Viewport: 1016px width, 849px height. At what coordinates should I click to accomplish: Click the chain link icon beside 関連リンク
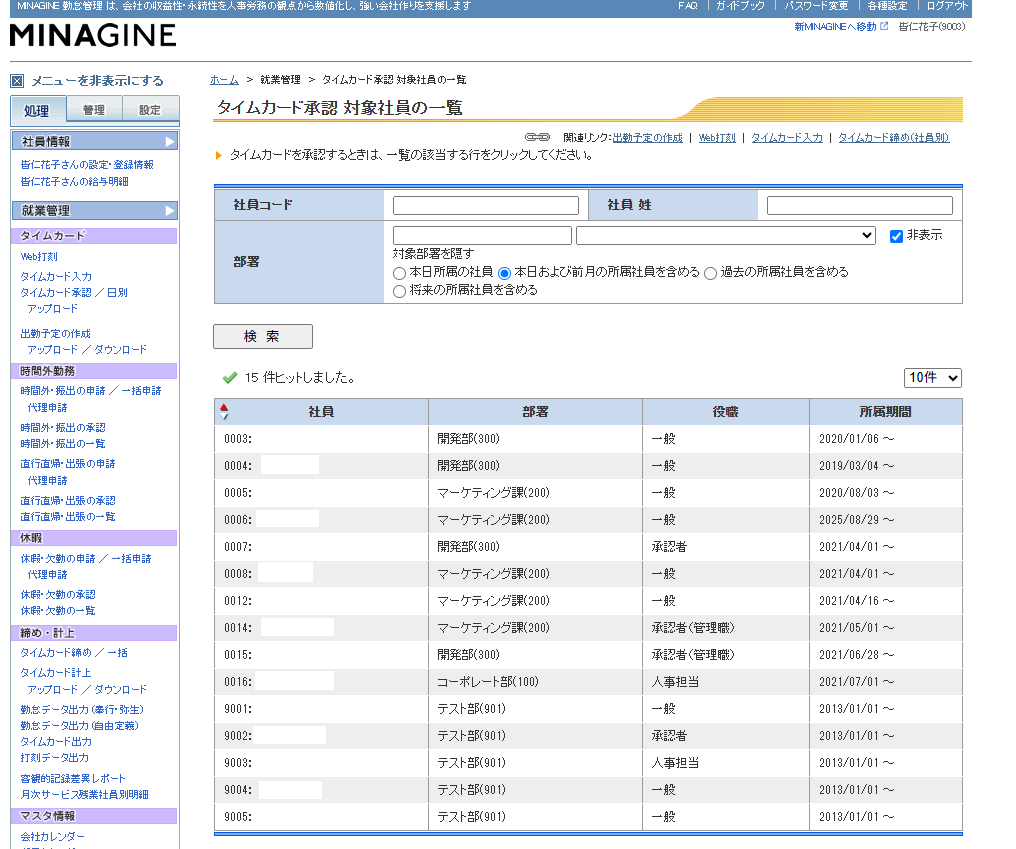pos(537,137)
